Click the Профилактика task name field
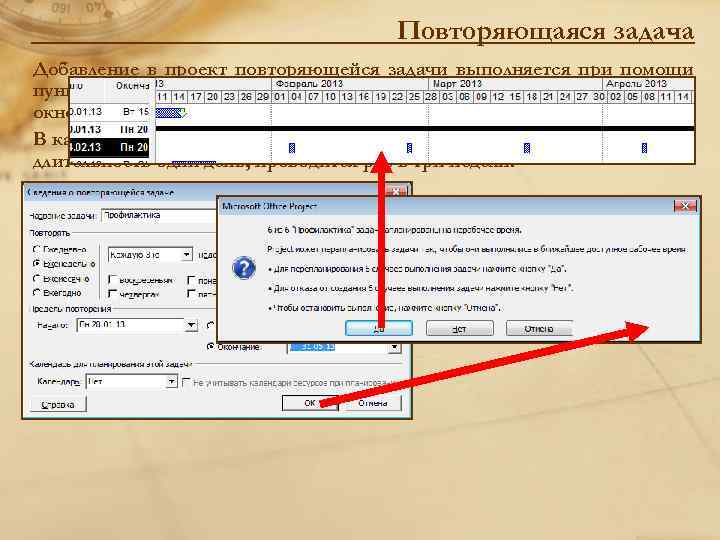Screen dimensions: 720x540 tap(158, 215)
